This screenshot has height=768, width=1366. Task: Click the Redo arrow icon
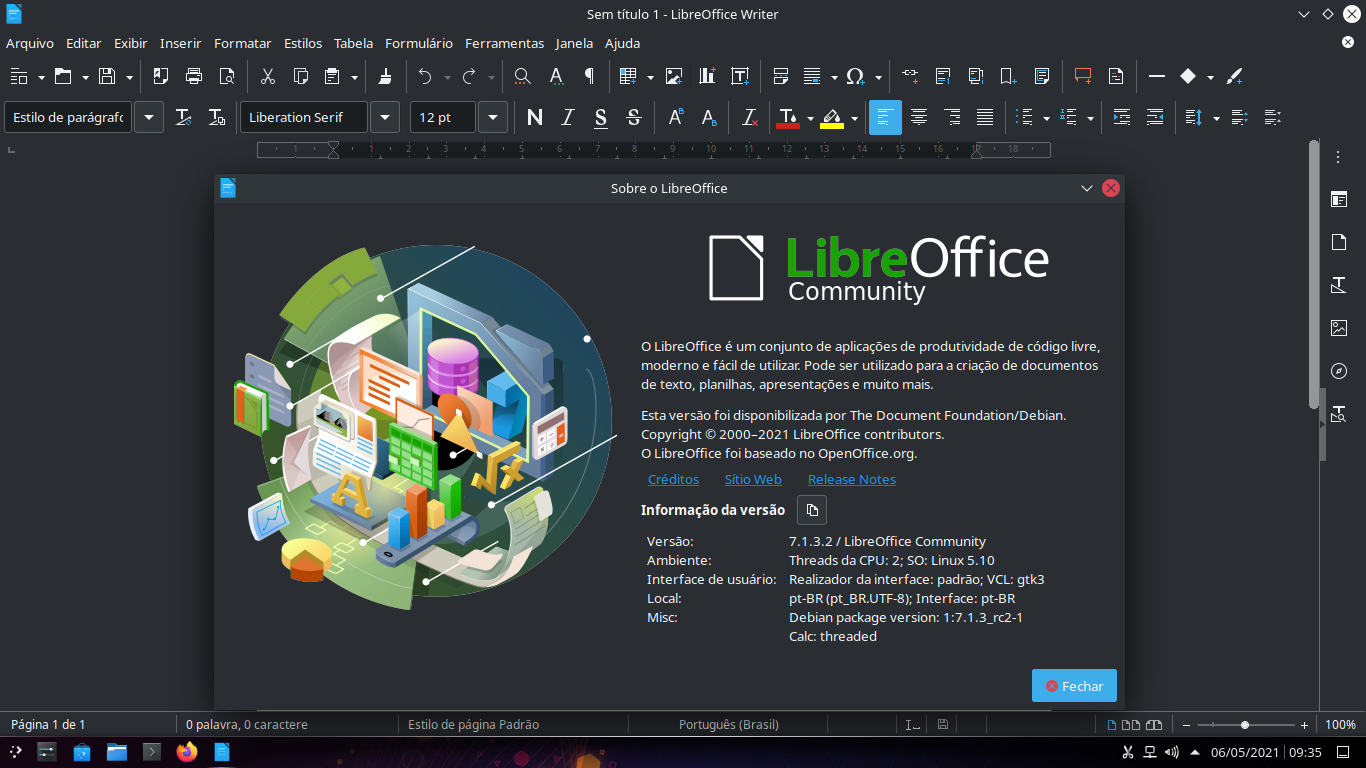469,76
